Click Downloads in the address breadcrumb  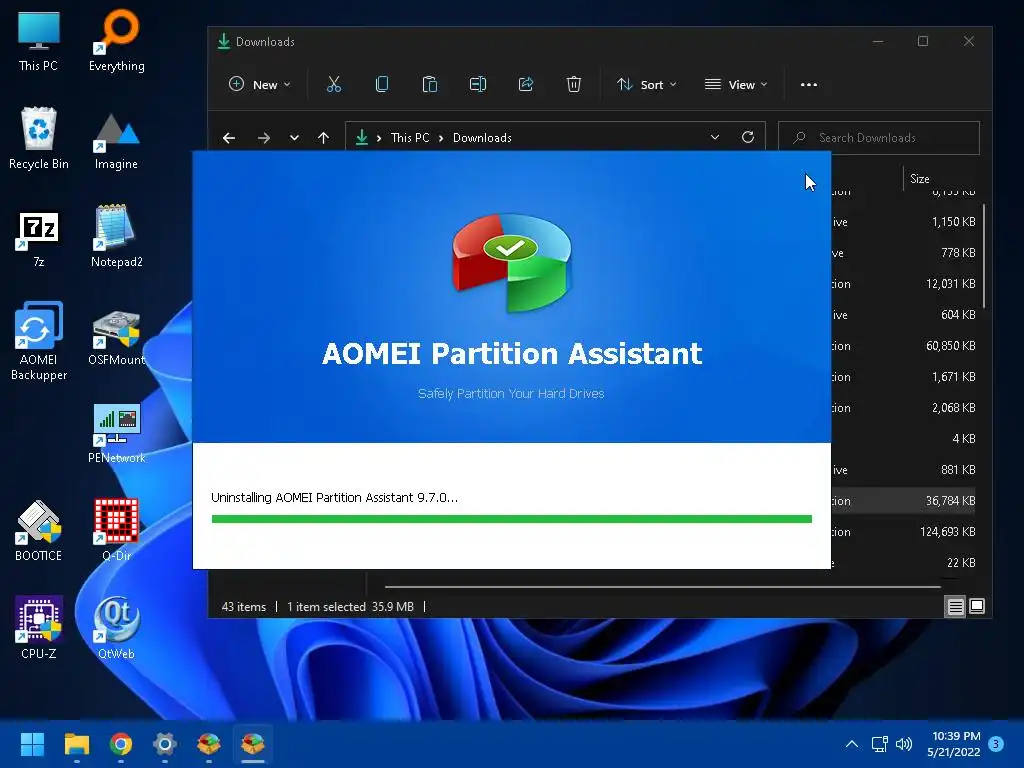tap(482, 138)
